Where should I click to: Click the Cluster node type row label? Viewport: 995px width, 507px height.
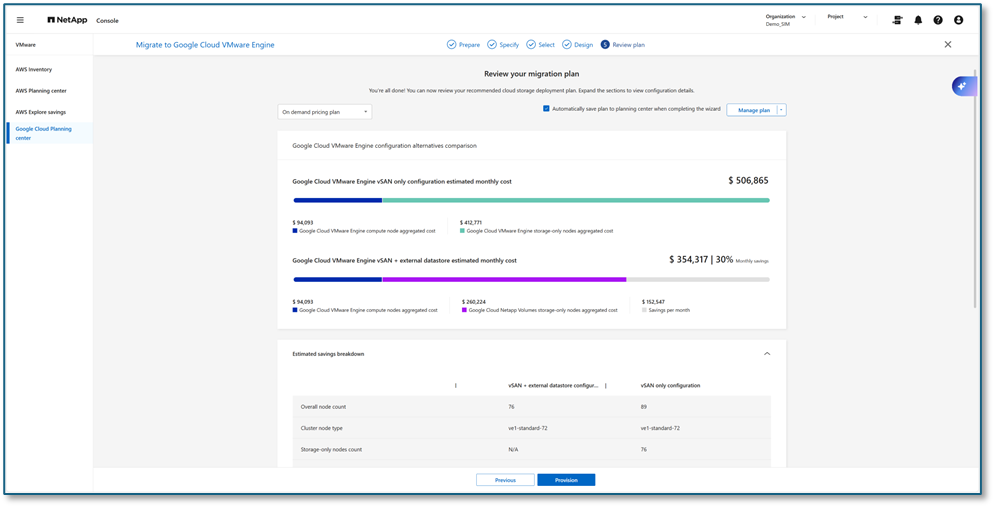click(322, 428)
